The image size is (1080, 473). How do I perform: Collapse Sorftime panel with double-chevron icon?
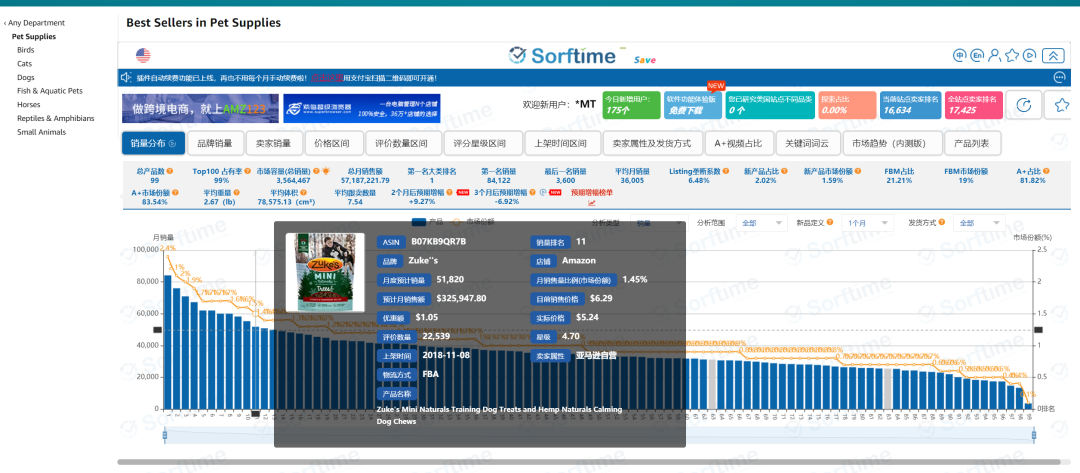click(x=1053, y=55)
